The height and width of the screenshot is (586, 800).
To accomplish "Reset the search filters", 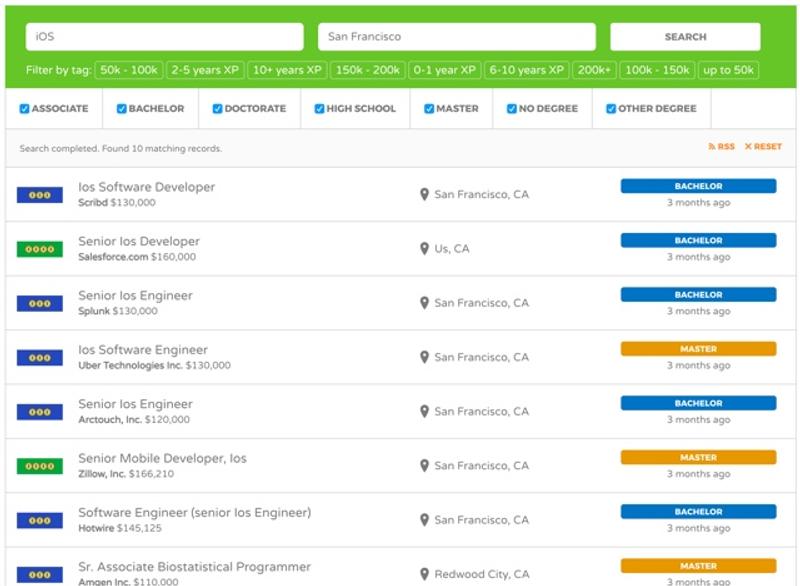I will point(763,147).
